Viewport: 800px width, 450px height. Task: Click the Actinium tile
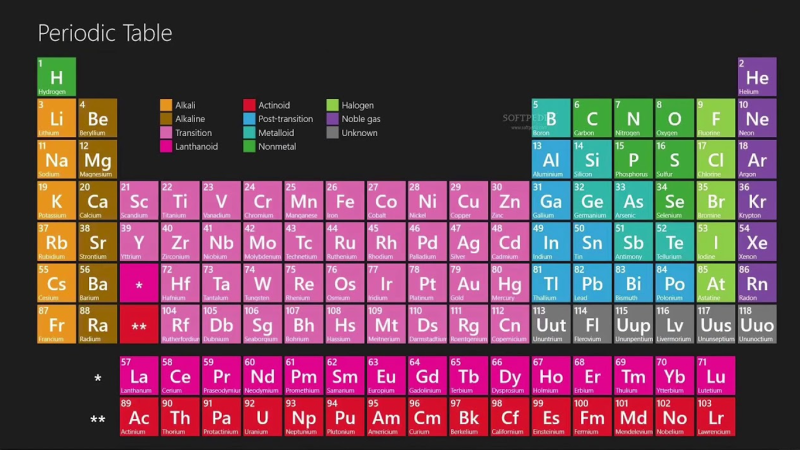pyautogui.click(x=139, y=417)
